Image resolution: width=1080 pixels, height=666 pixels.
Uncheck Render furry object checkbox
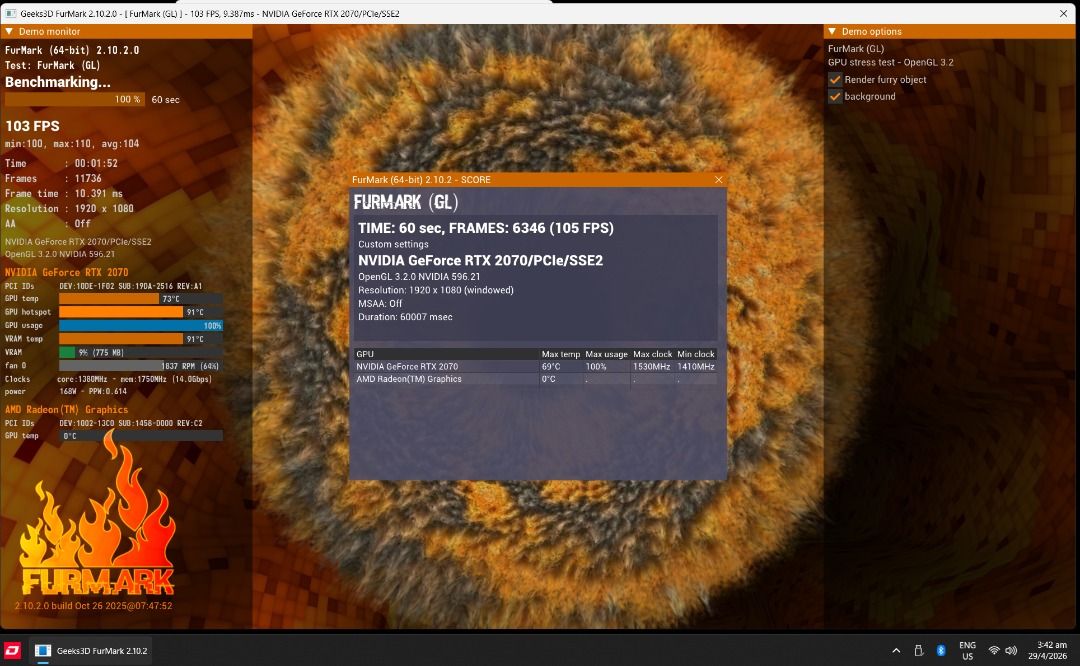tap(835, 80)
